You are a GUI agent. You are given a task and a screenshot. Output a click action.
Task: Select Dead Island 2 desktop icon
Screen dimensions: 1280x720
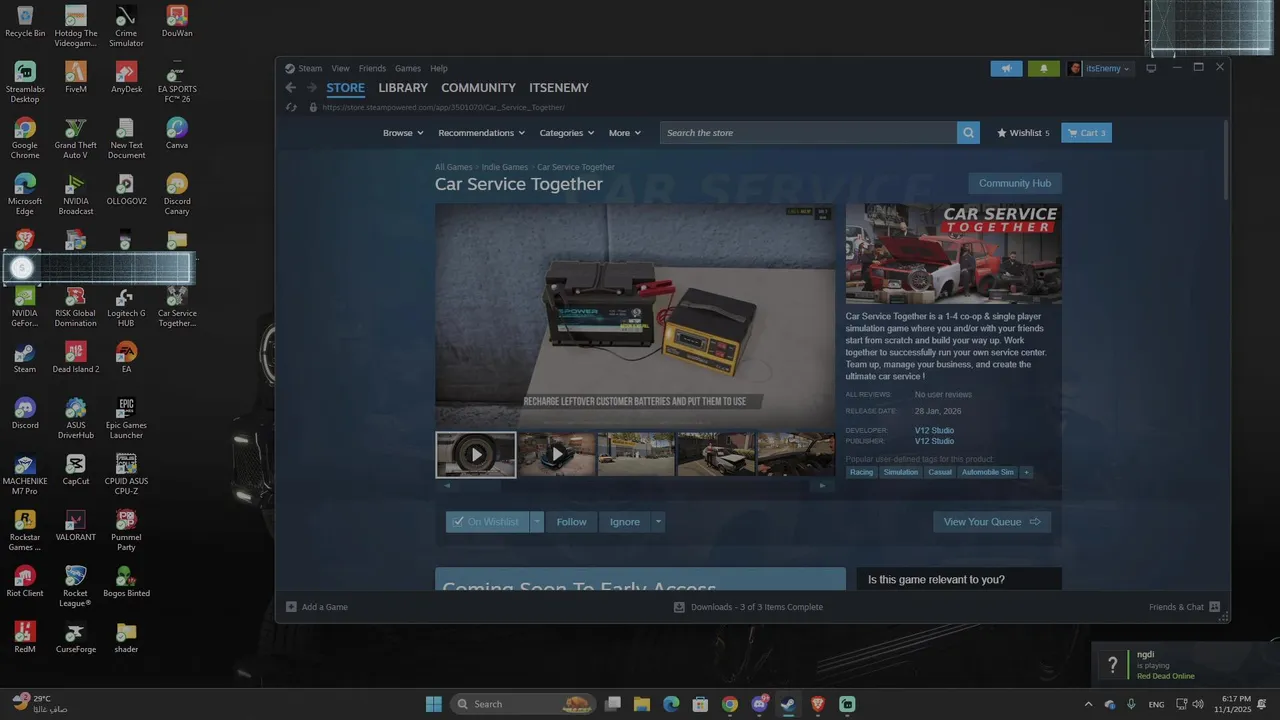point(76,357)
